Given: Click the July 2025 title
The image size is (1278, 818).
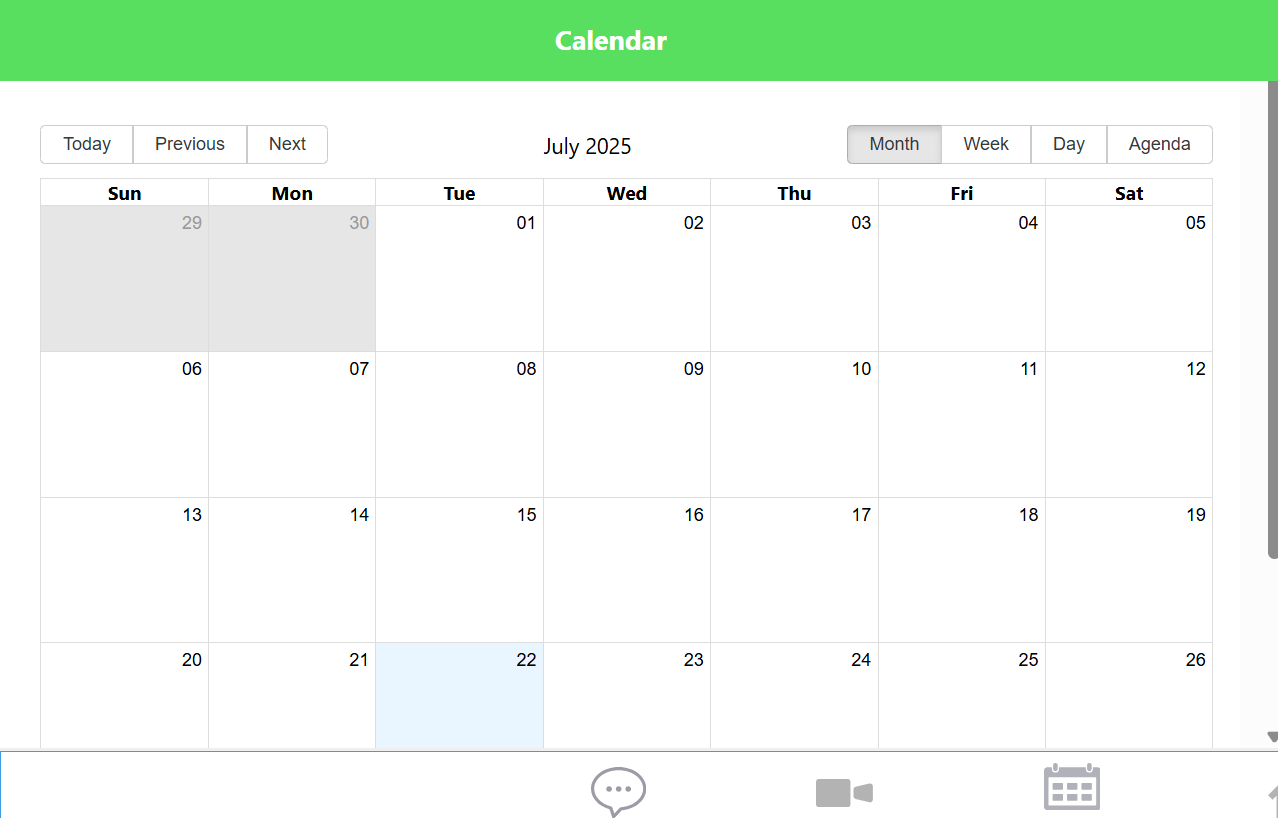Looking at the screenshot, I should [x=587, y=146].
